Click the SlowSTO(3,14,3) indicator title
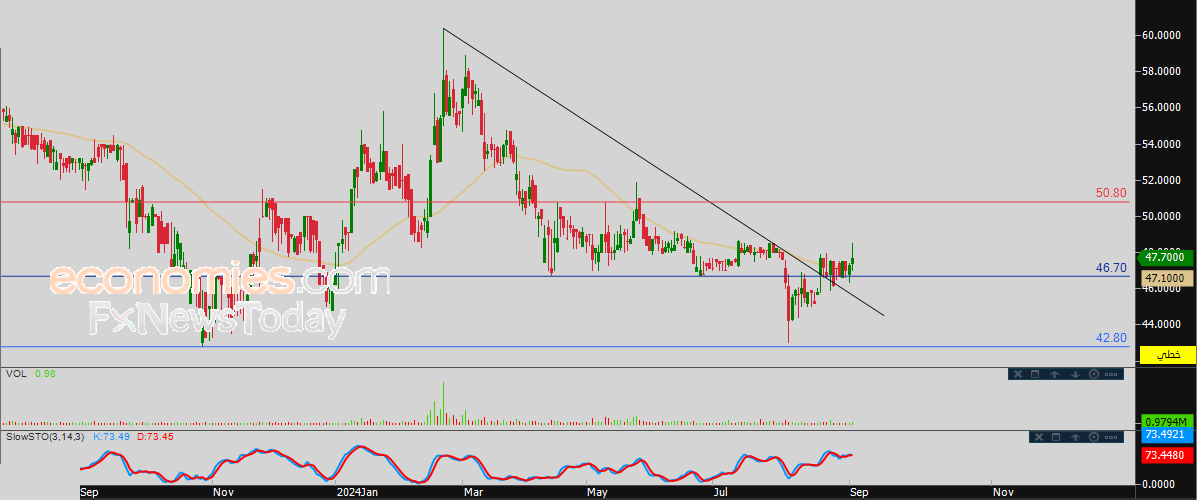The image size is (1197, 500). tap(44, 436)
